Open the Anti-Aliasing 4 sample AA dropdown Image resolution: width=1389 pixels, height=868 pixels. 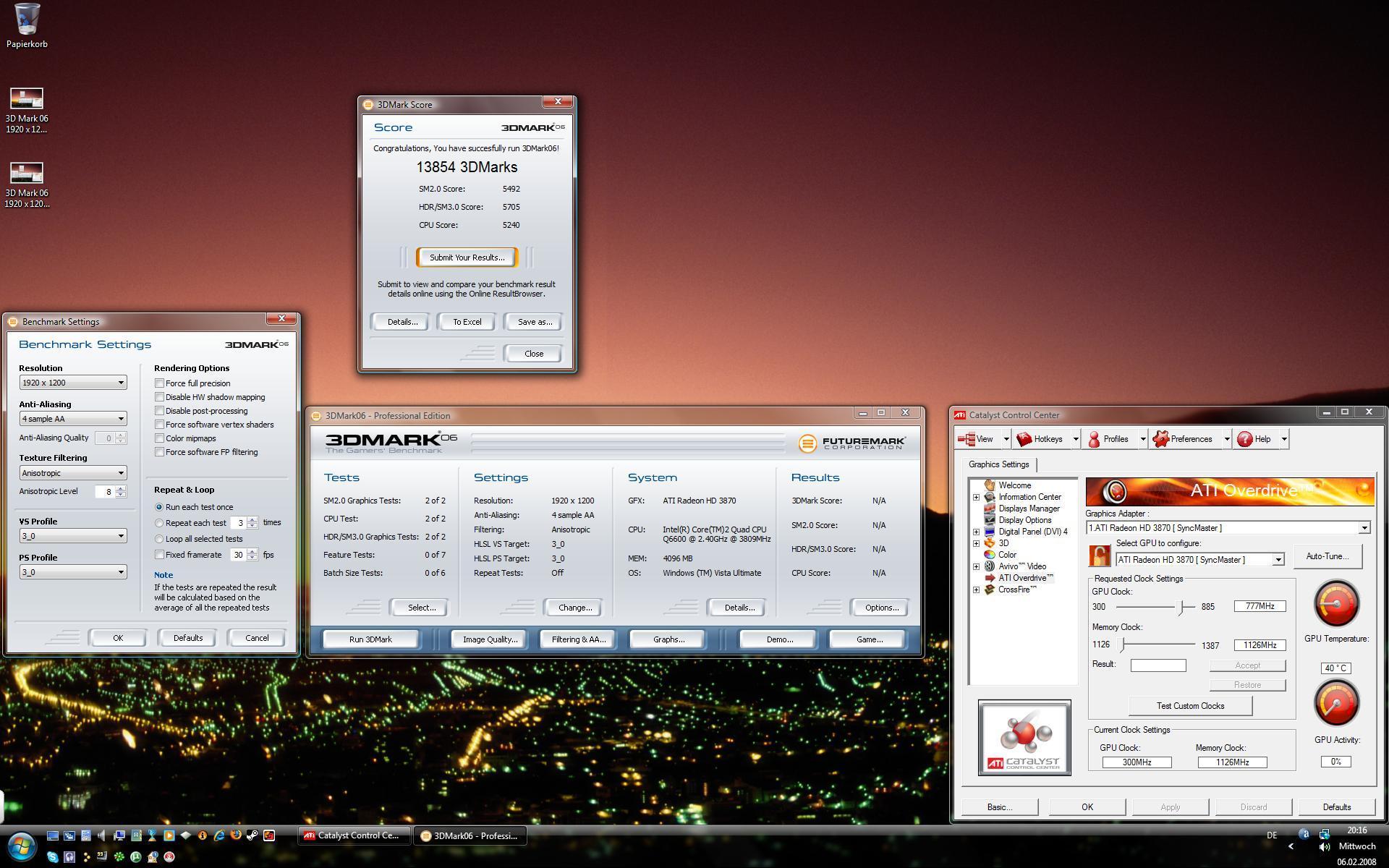72,419
